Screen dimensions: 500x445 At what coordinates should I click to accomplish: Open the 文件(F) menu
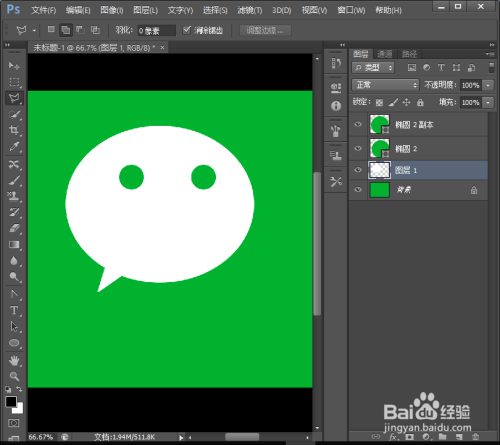[x=44, y=10]
